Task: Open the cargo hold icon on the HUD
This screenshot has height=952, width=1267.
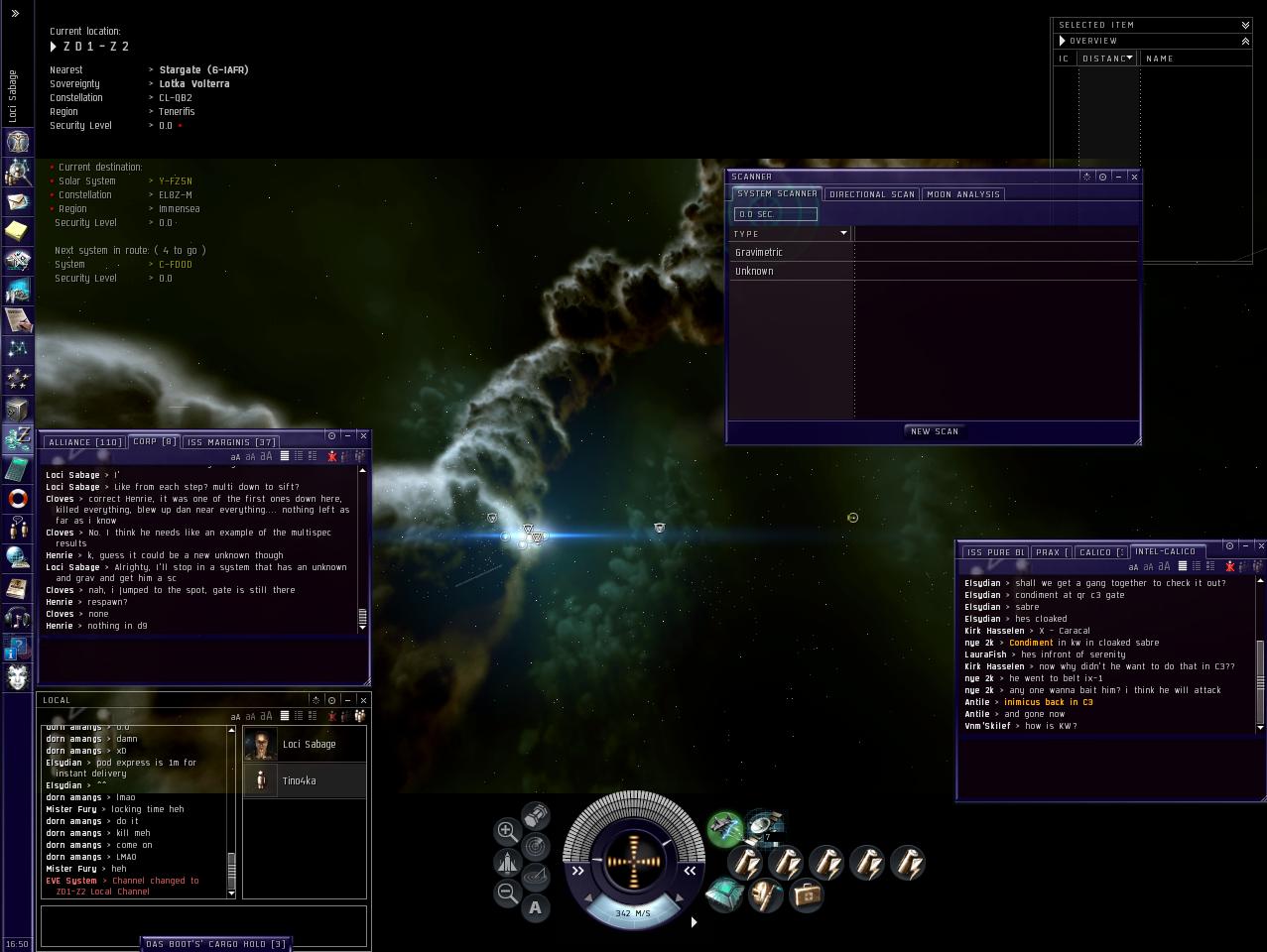Action: coord(536,816)
